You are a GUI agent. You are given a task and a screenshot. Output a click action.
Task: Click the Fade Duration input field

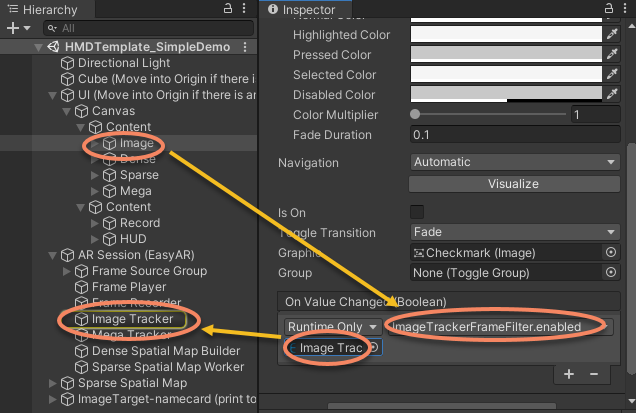514,135
